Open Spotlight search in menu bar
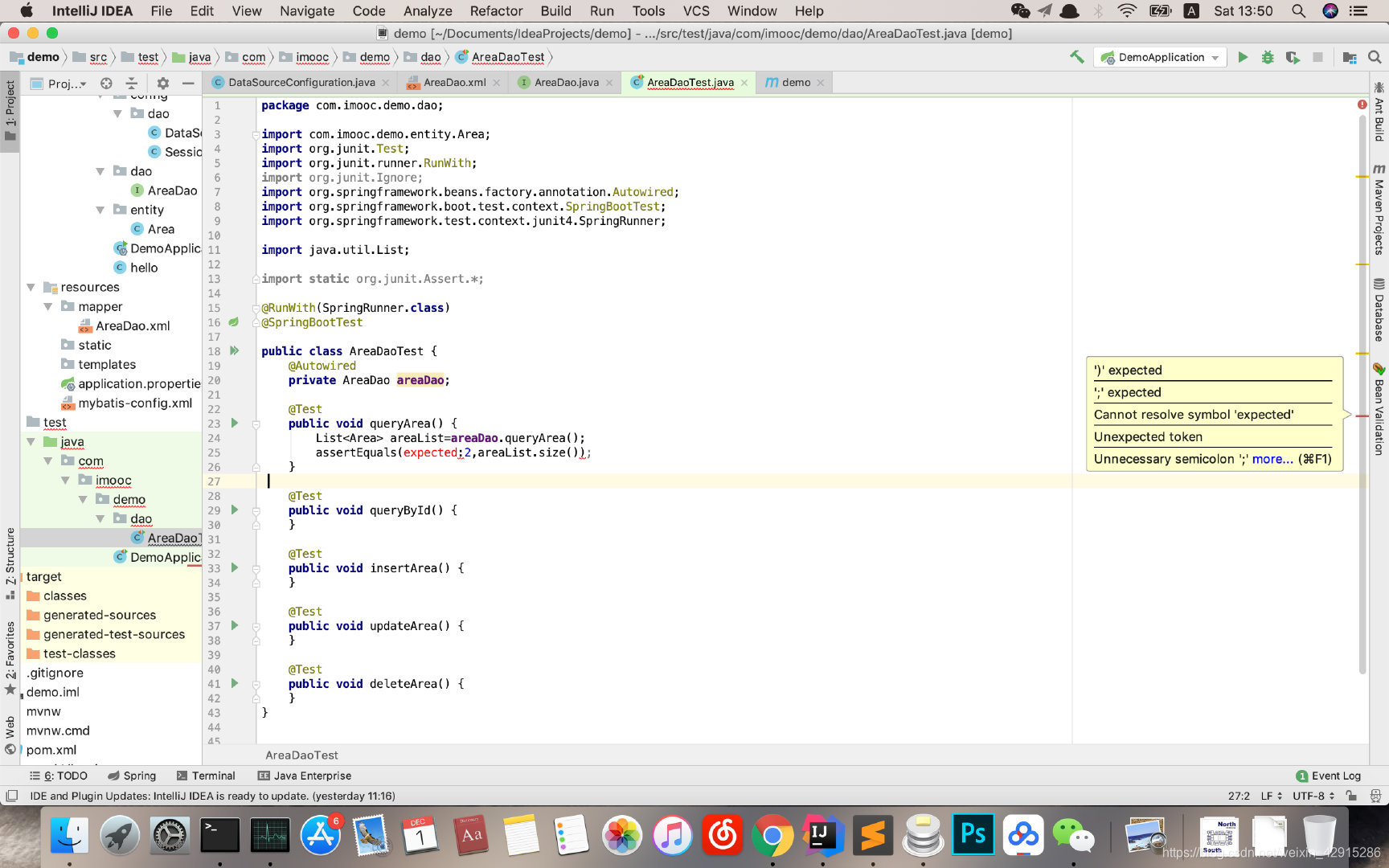Viewport: 1389px width, 868px height. coord(1298,10)
